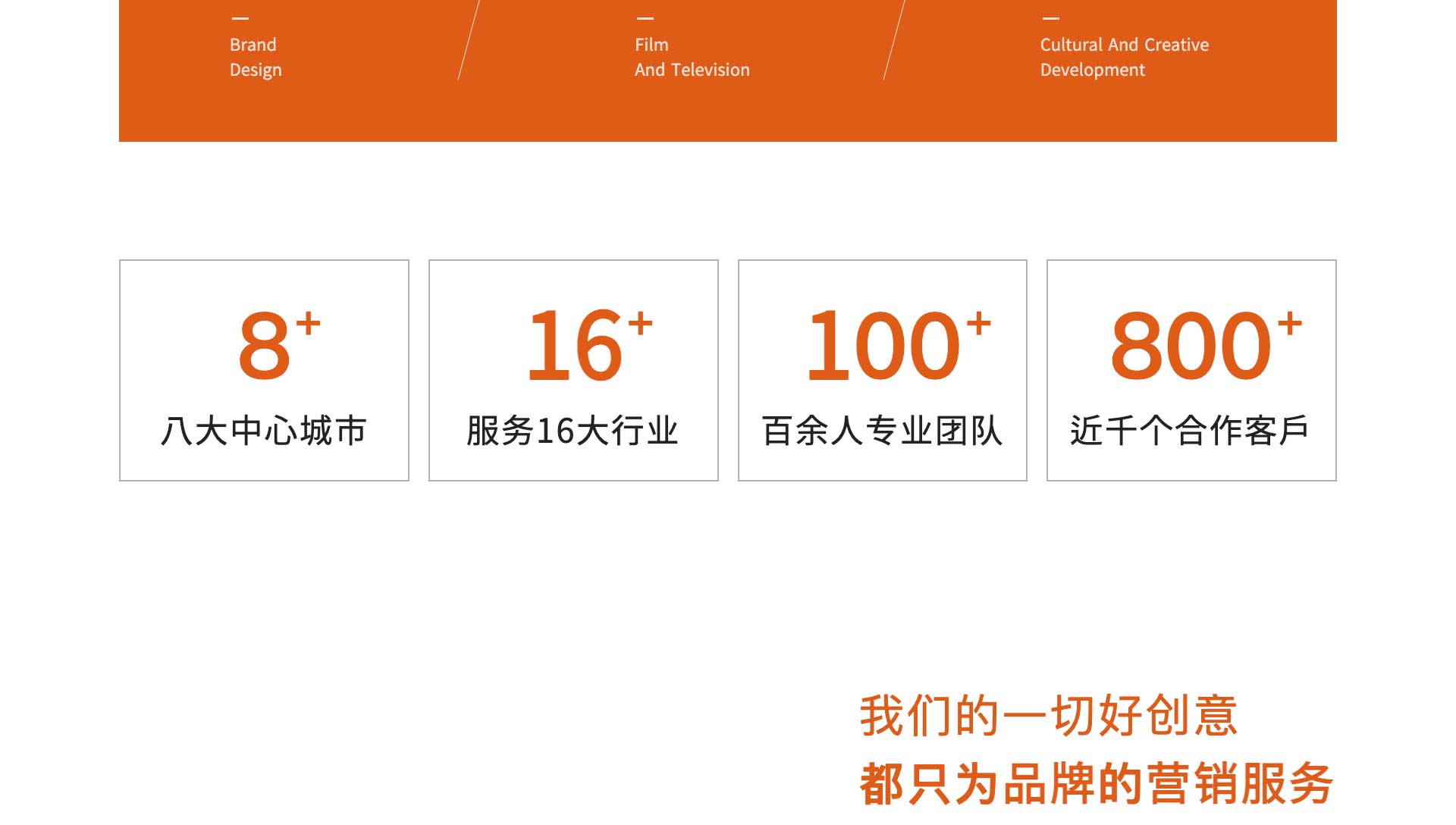
Task: Select the 100+ 百余人专业团队 stat card
Action: [883, 370]
